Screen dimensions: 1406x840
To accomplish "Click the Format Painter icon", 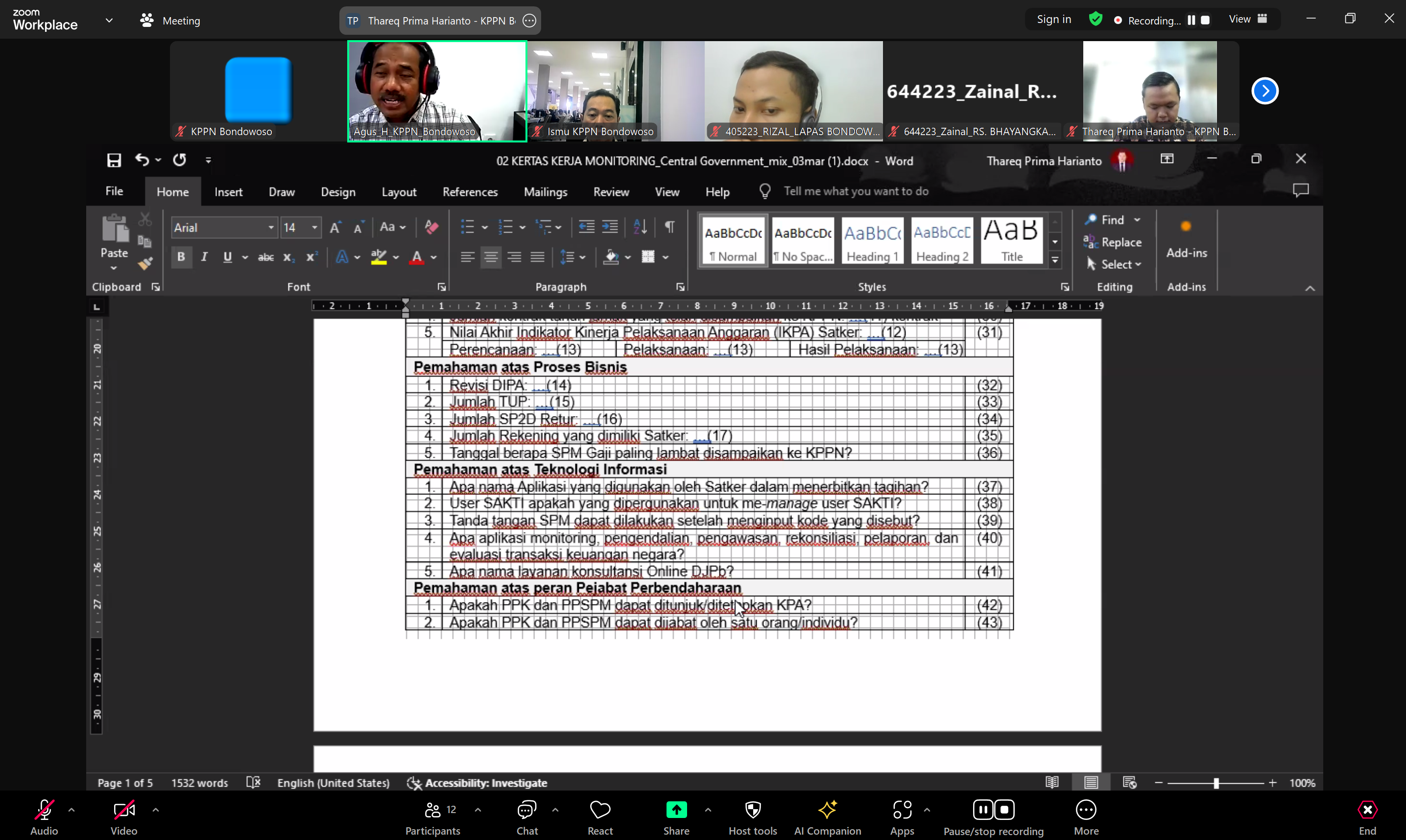I will click(145, 263).
